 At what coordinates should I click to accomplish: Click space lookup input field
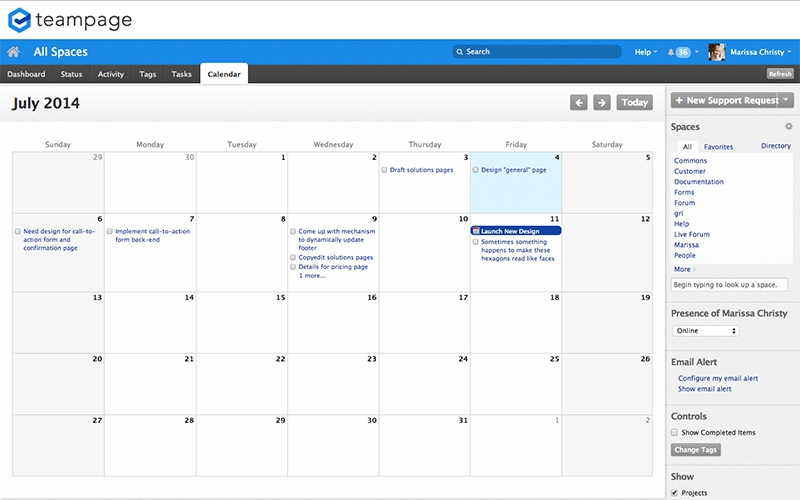729,285
